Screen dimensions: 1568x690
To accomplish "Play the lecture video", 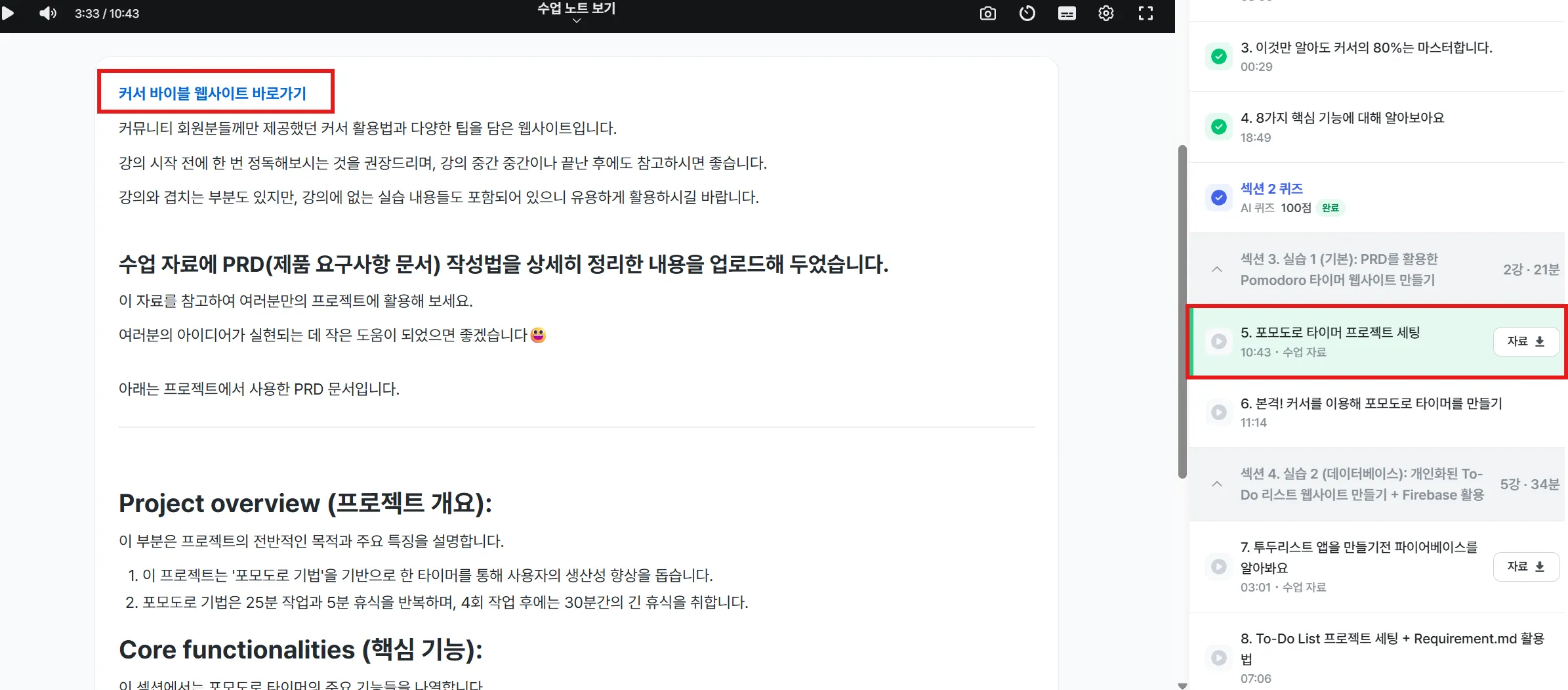I will pos(8,13).
